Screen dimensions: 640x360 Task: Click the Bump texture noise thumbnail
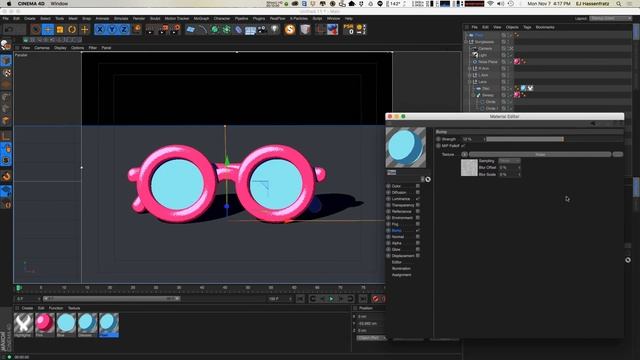tap(469, 167)
